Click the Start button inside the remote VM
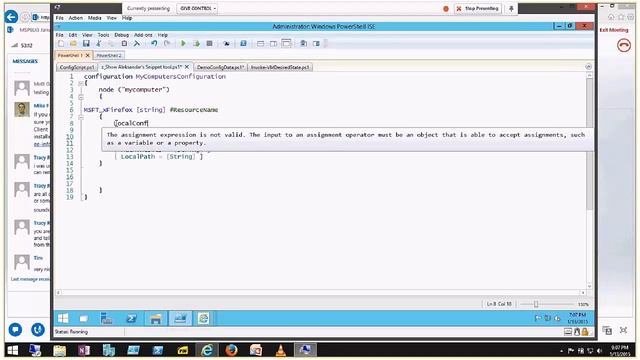The width and height of the screenshot is (640, 360). coord(63,318)
